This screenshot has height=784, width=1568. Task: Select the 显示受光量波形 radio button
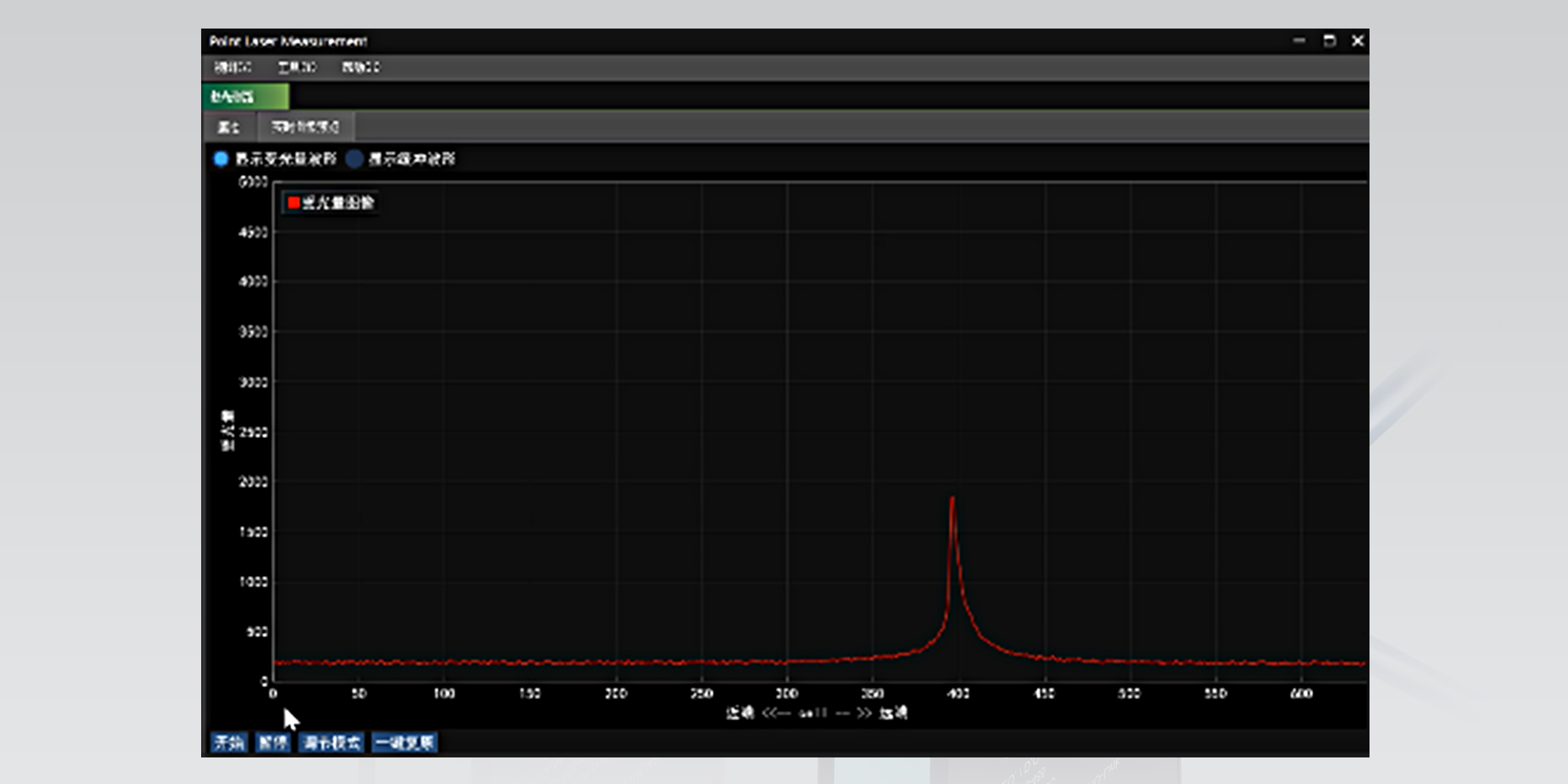221,159
